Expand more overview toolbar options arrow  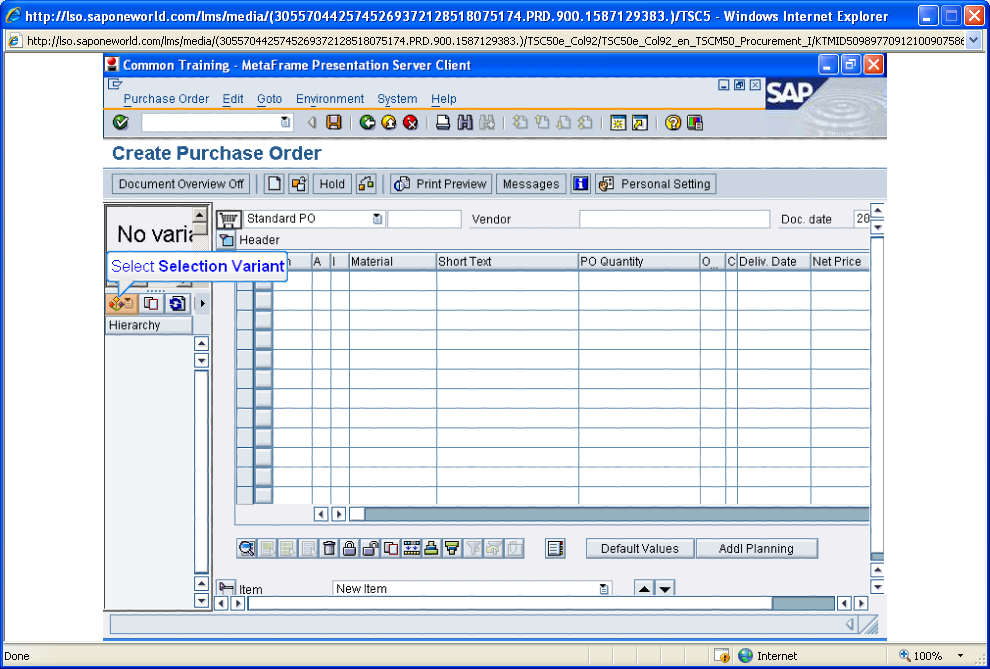click(x=202, y=304)
